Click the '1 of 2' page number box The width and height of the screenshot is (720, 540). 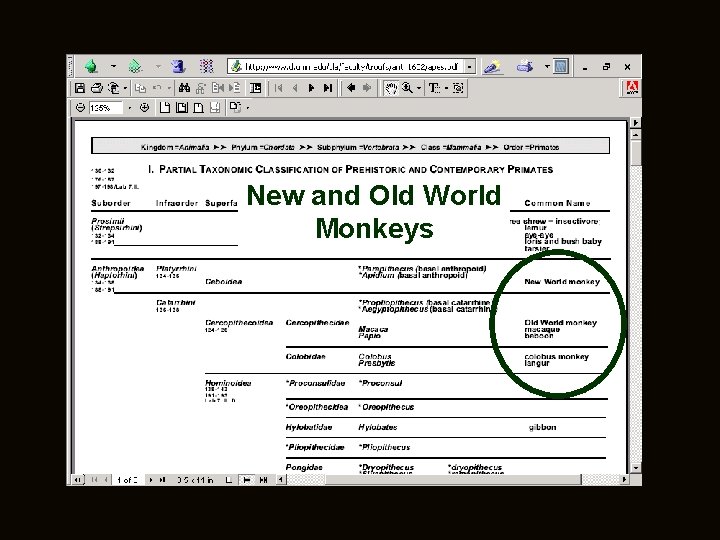pos(127,480)
